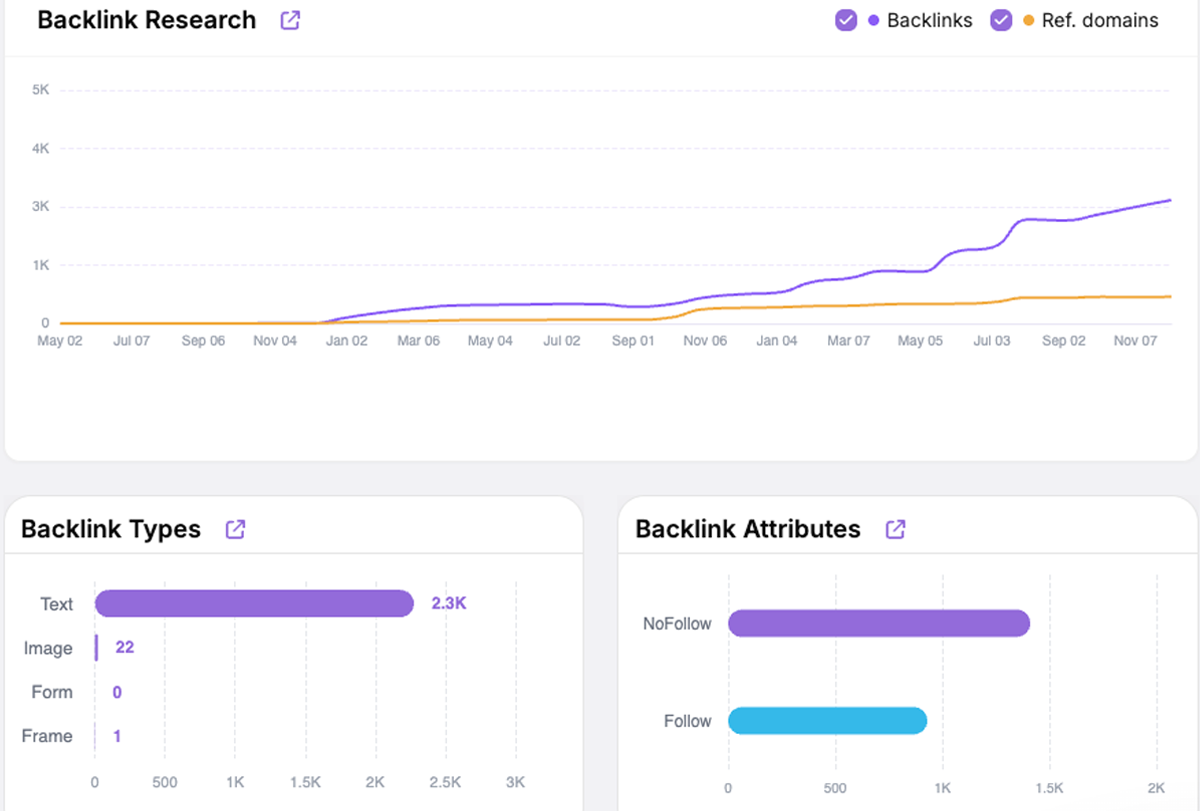Click the purple Backlinks legend dot
This screenshot has width=1200, height=811.
point(874,21)
